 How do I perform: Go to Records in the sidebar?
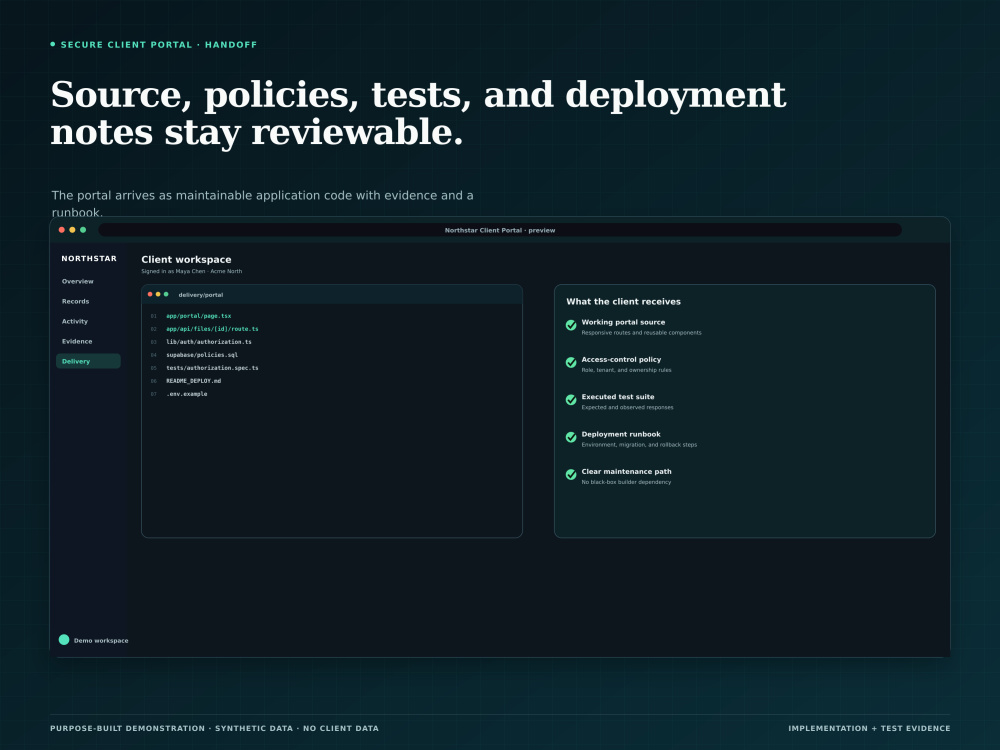point(75,301)
